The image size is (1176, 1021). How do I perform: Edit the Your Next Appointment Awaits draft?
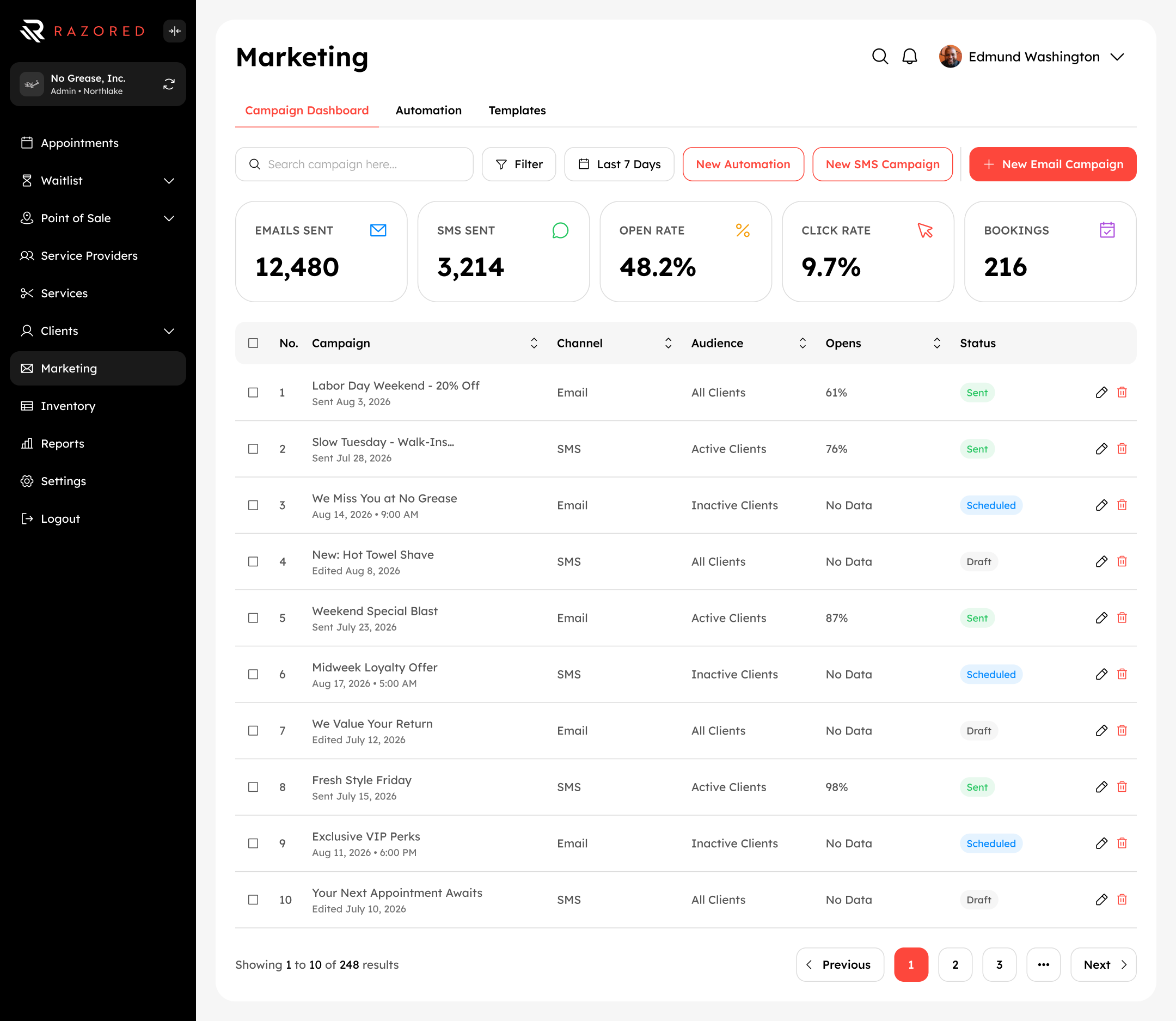1101,900
